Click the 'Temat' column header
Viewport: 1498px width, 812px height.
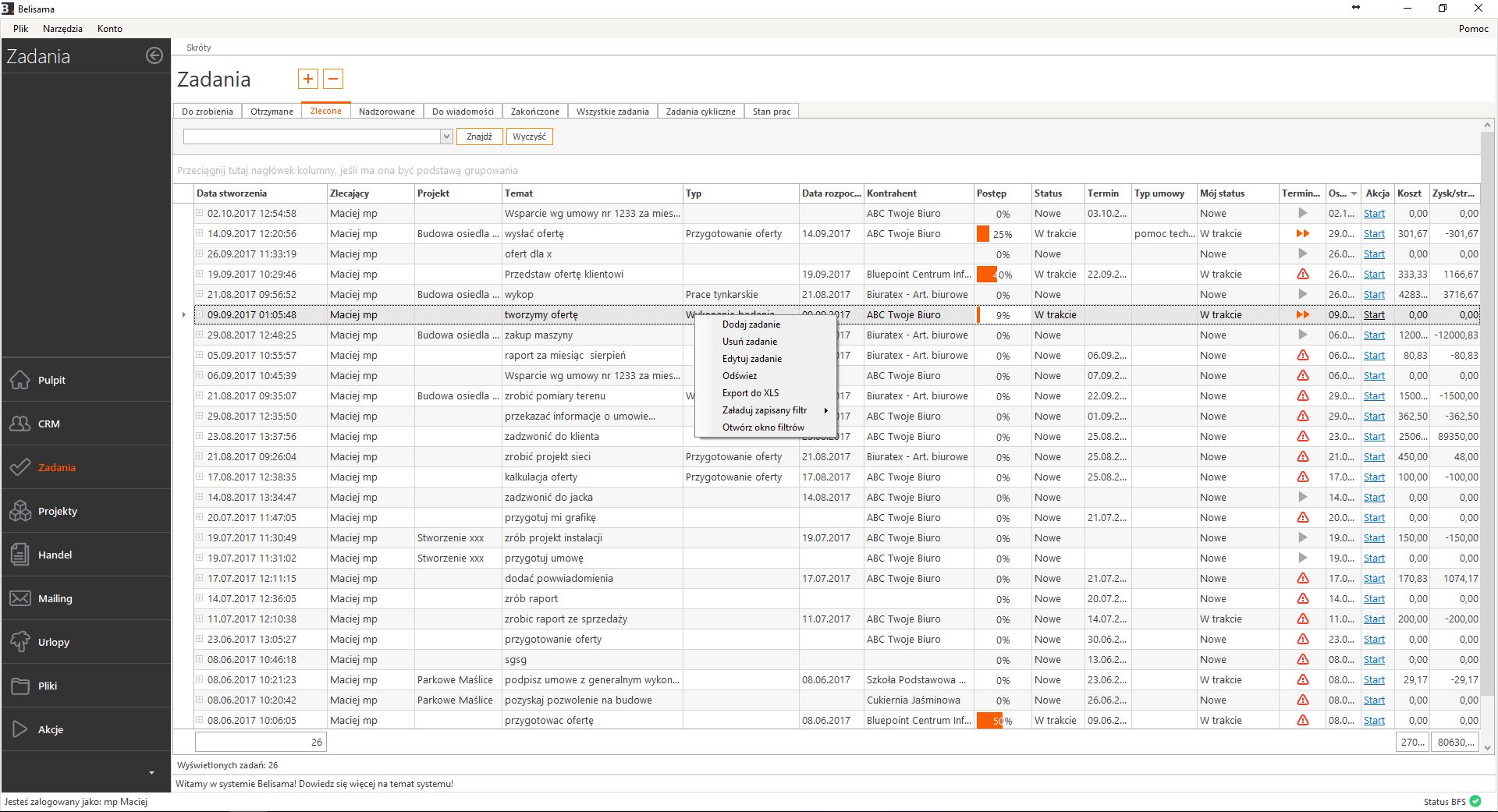(519, 193)
